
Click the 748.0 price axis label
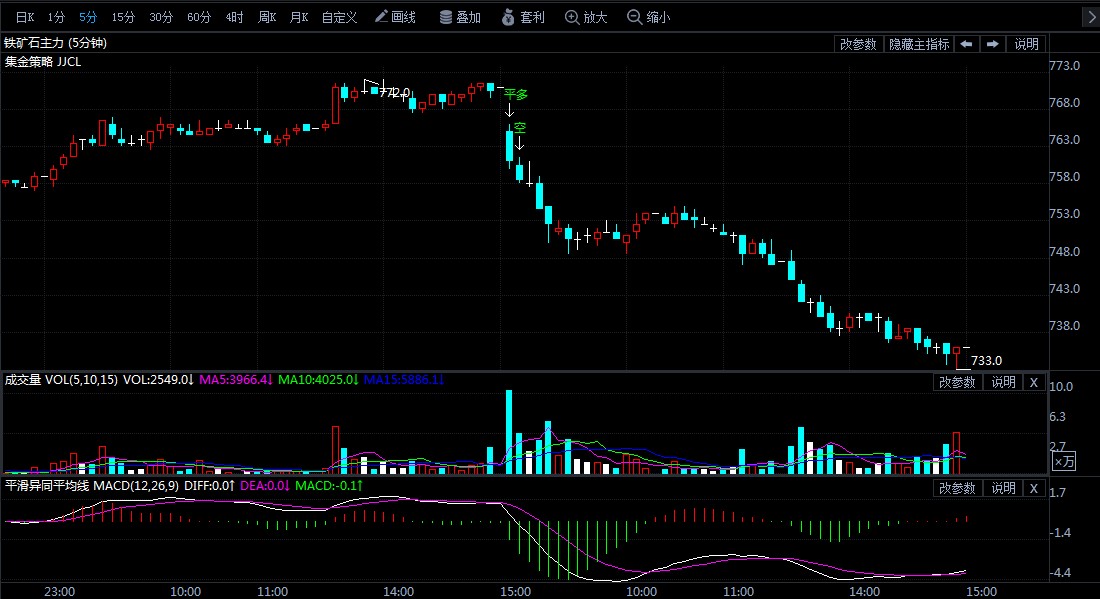(x=1064, y=251)
